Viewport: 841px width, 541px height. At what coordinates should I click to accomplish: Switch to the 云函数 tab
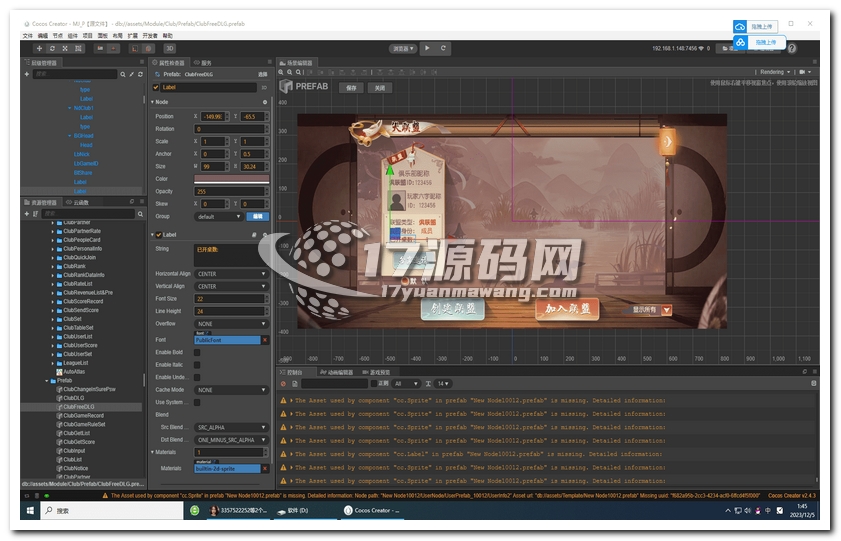click(x=78, y=202)
